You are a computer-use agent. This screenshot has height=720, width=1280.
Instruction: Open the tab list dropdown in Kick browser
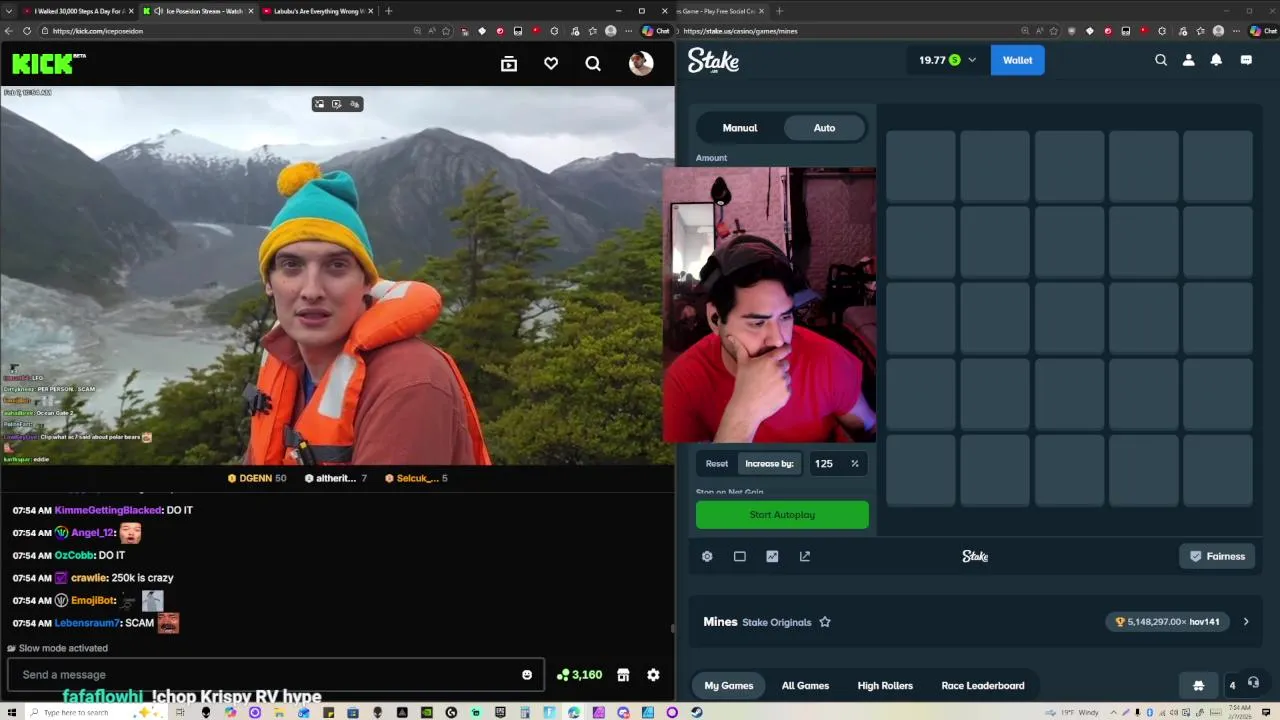click(x=8, y=11)
